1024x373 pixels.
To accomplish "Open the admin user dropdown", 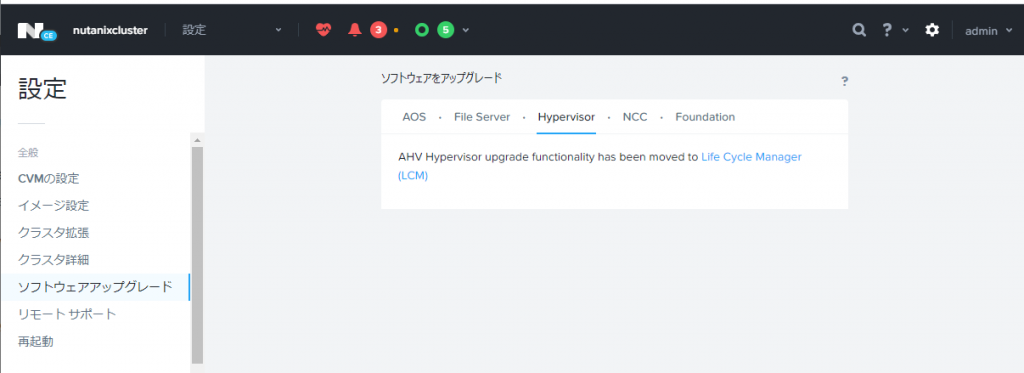I will coord(989,31).
